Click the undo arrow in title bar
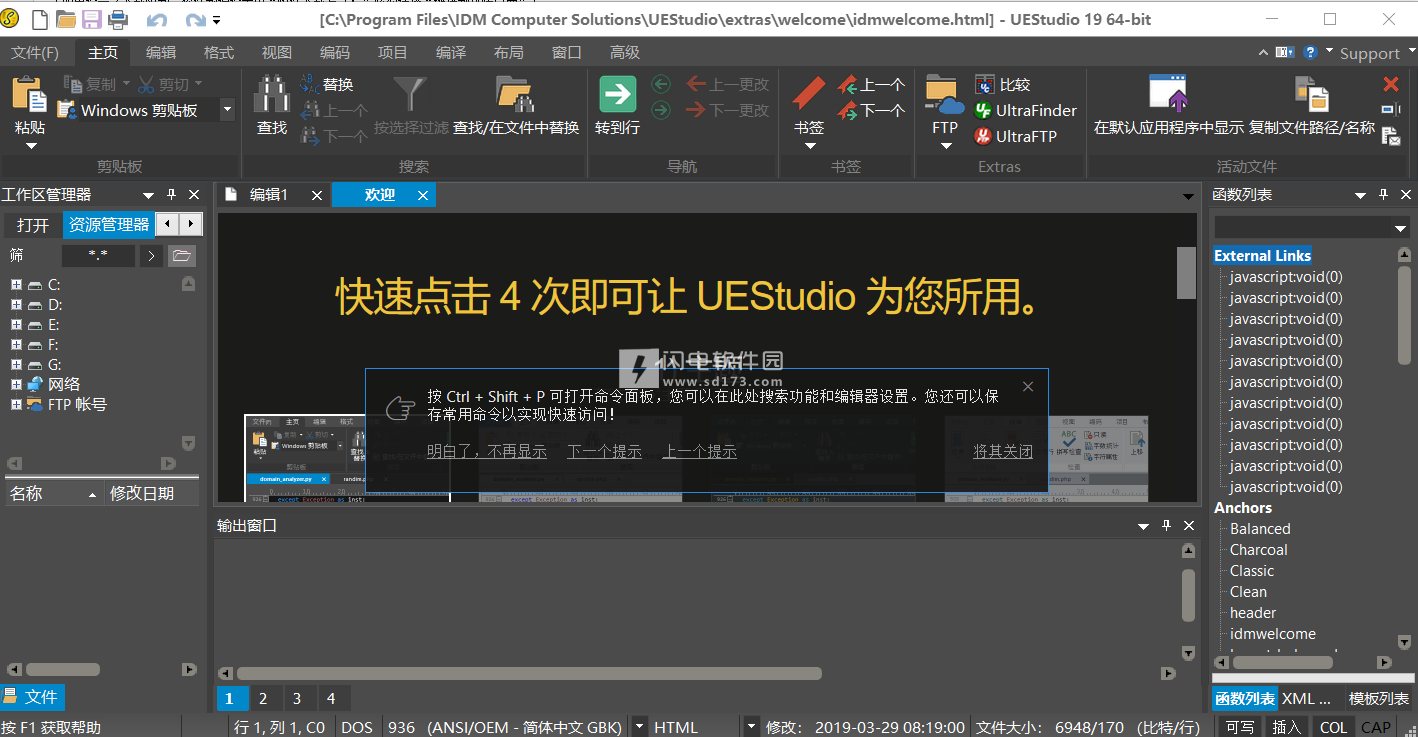This screenshot has height=737, width=1418. (x=157, y=19)
